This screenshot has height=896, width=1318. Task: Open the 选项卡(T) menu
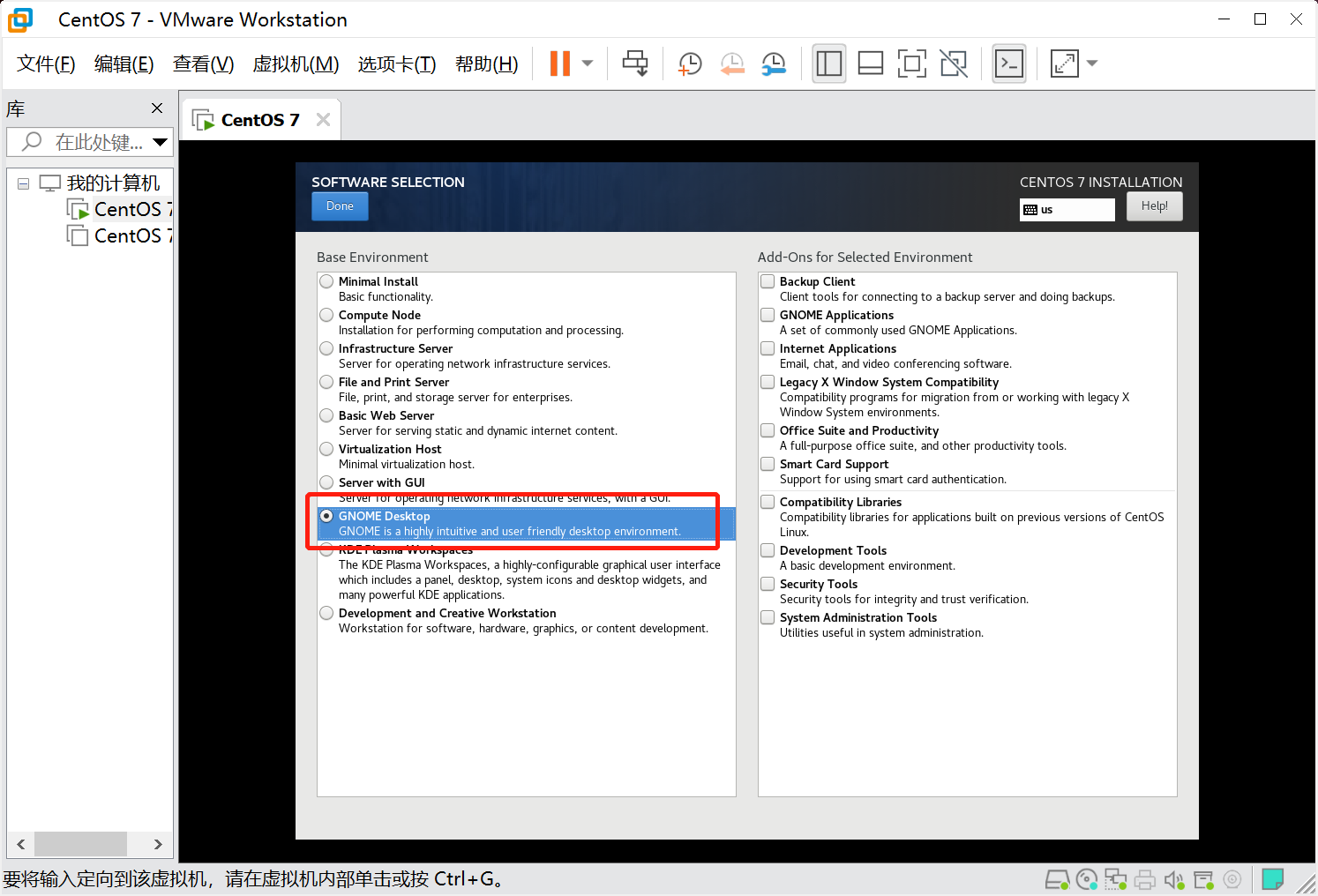tap(397, 63)
